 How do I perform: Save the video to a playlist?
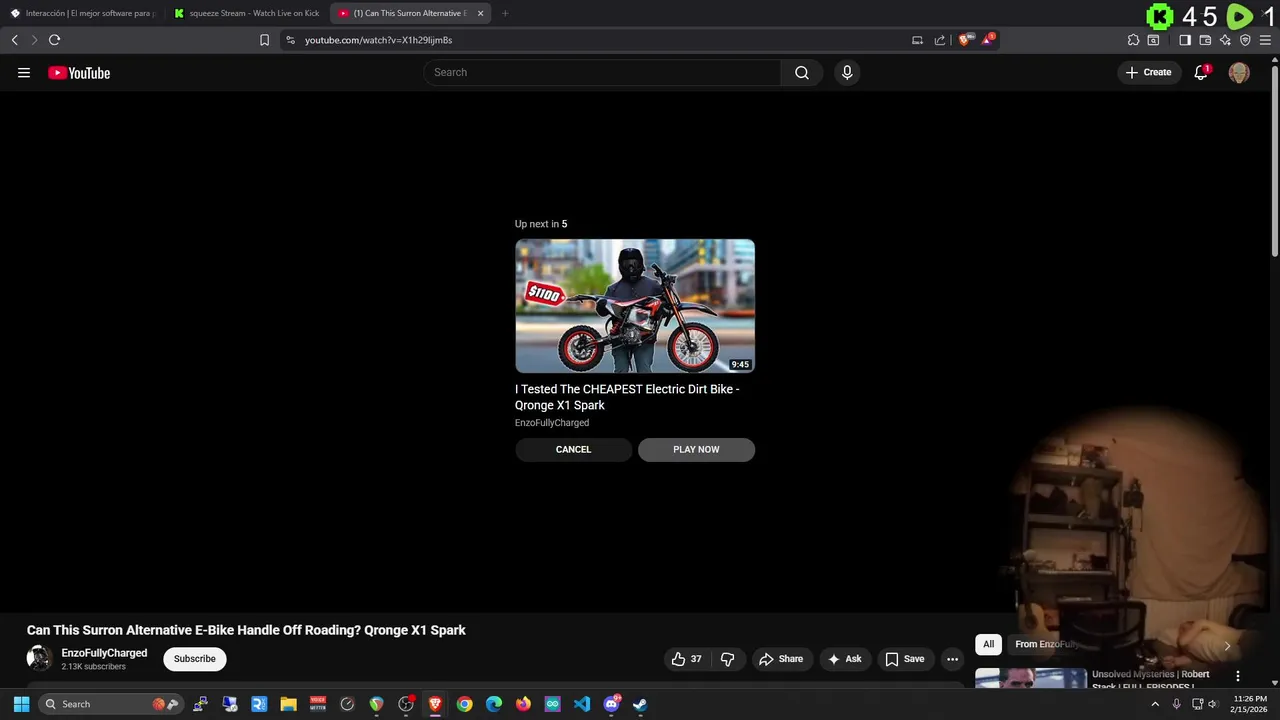905,659
